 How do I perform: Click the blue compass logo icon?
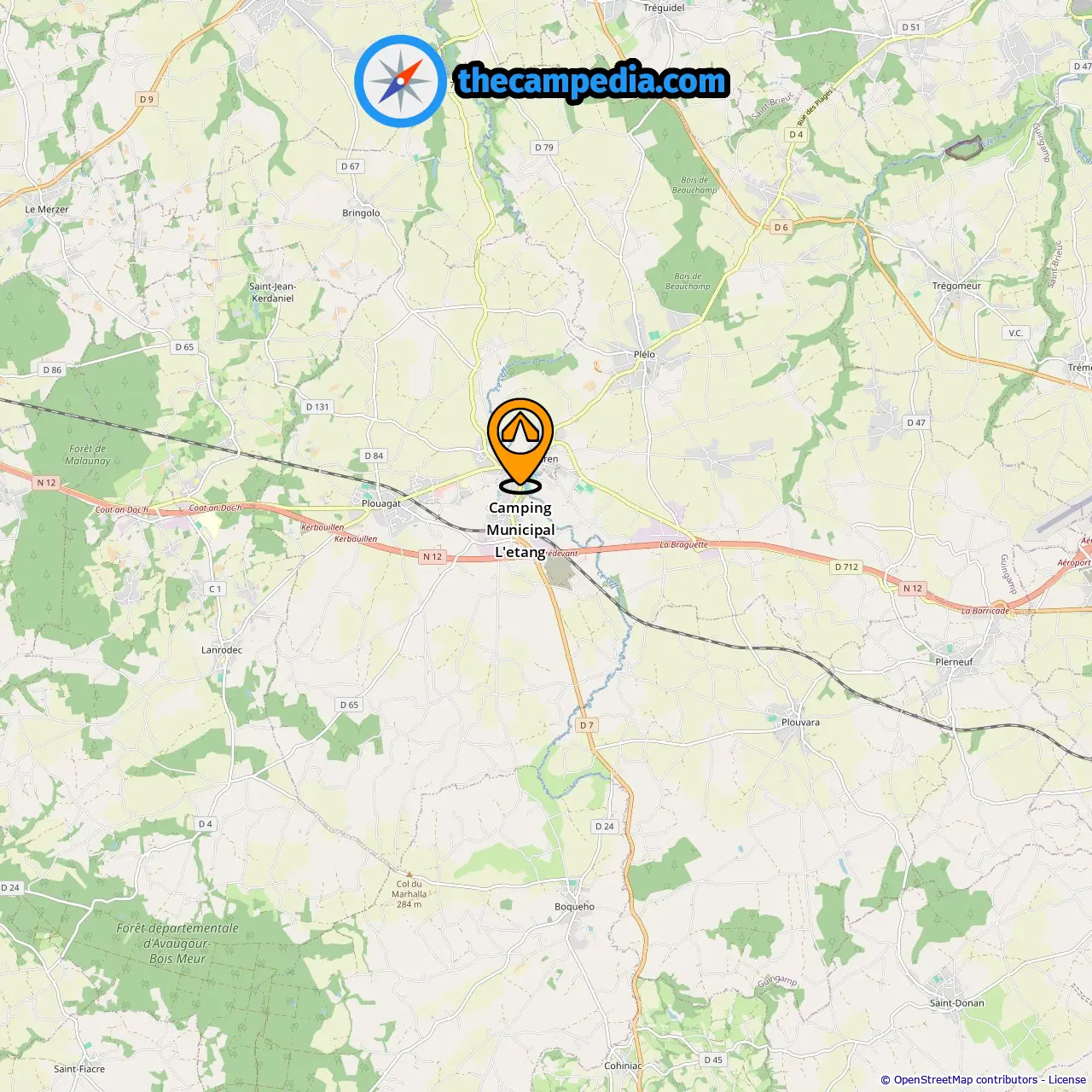tap(400, 81)
